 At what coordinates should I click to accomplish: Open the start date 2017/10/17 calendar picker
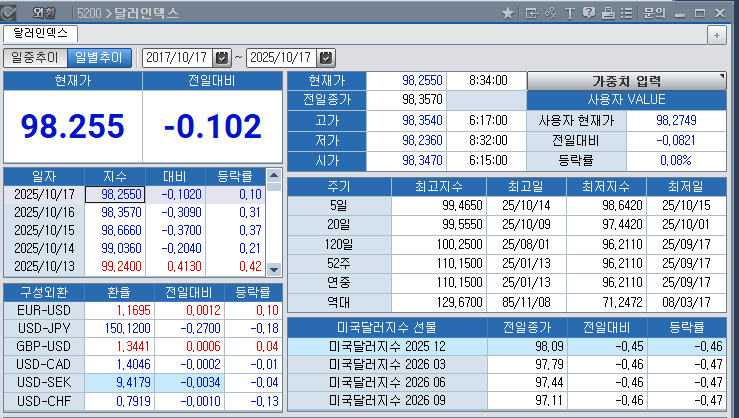coord(222,57)
